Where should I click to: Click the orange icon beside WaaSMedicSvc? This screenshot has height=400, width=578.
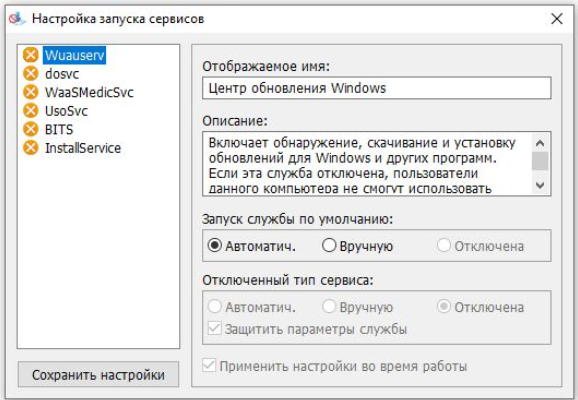click(31, 92)
